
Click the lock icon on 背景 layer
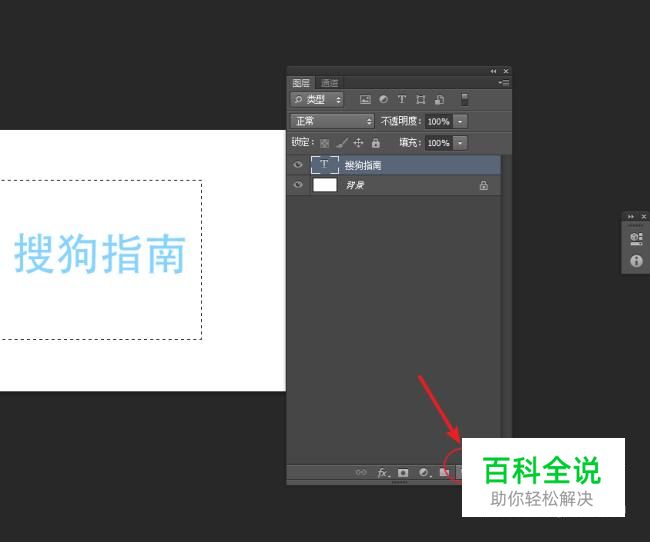click(x=483, y=185)
